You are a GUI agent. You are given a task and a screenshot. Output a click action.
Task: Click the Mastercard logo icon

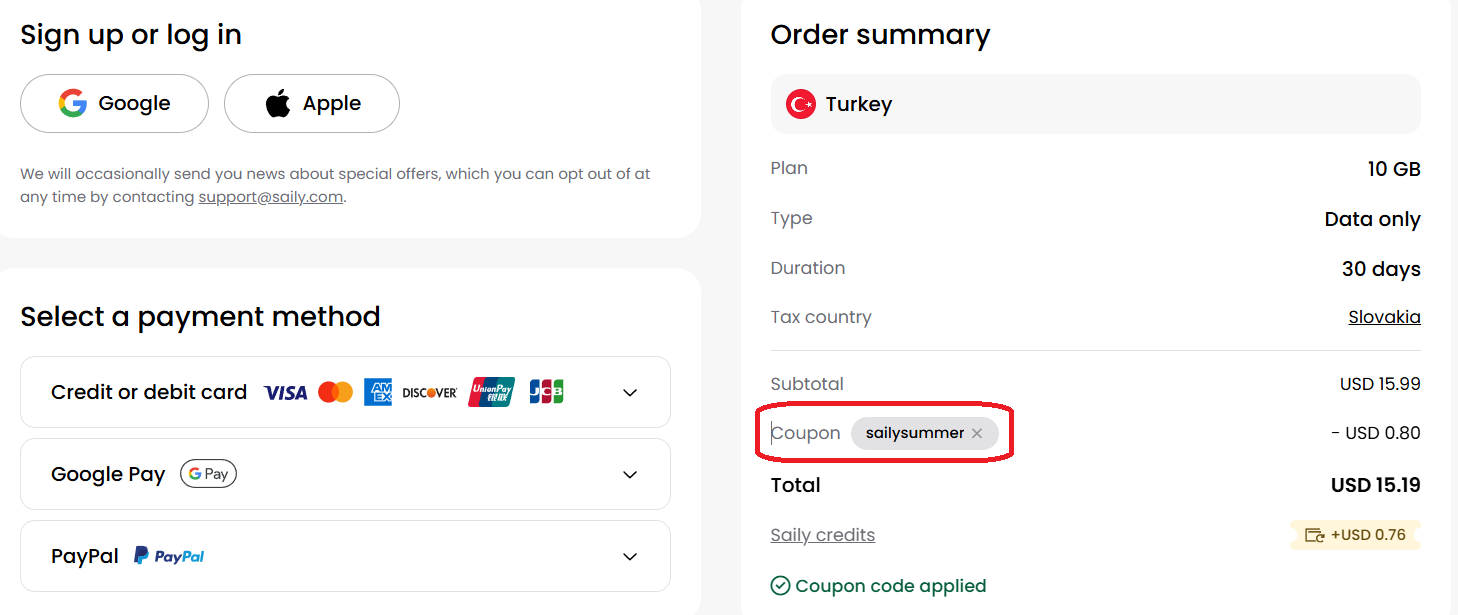[x=336, y=392]
